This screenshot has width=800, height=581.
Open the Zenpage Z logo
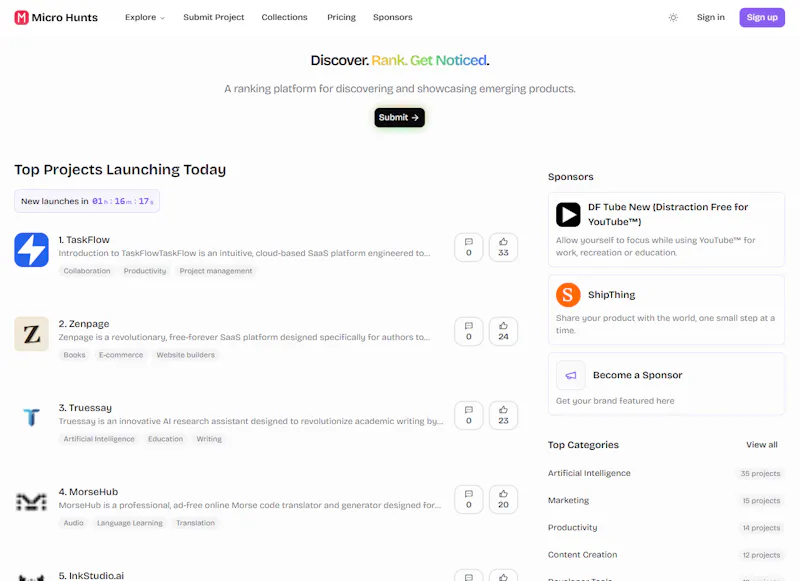point(32,334)
